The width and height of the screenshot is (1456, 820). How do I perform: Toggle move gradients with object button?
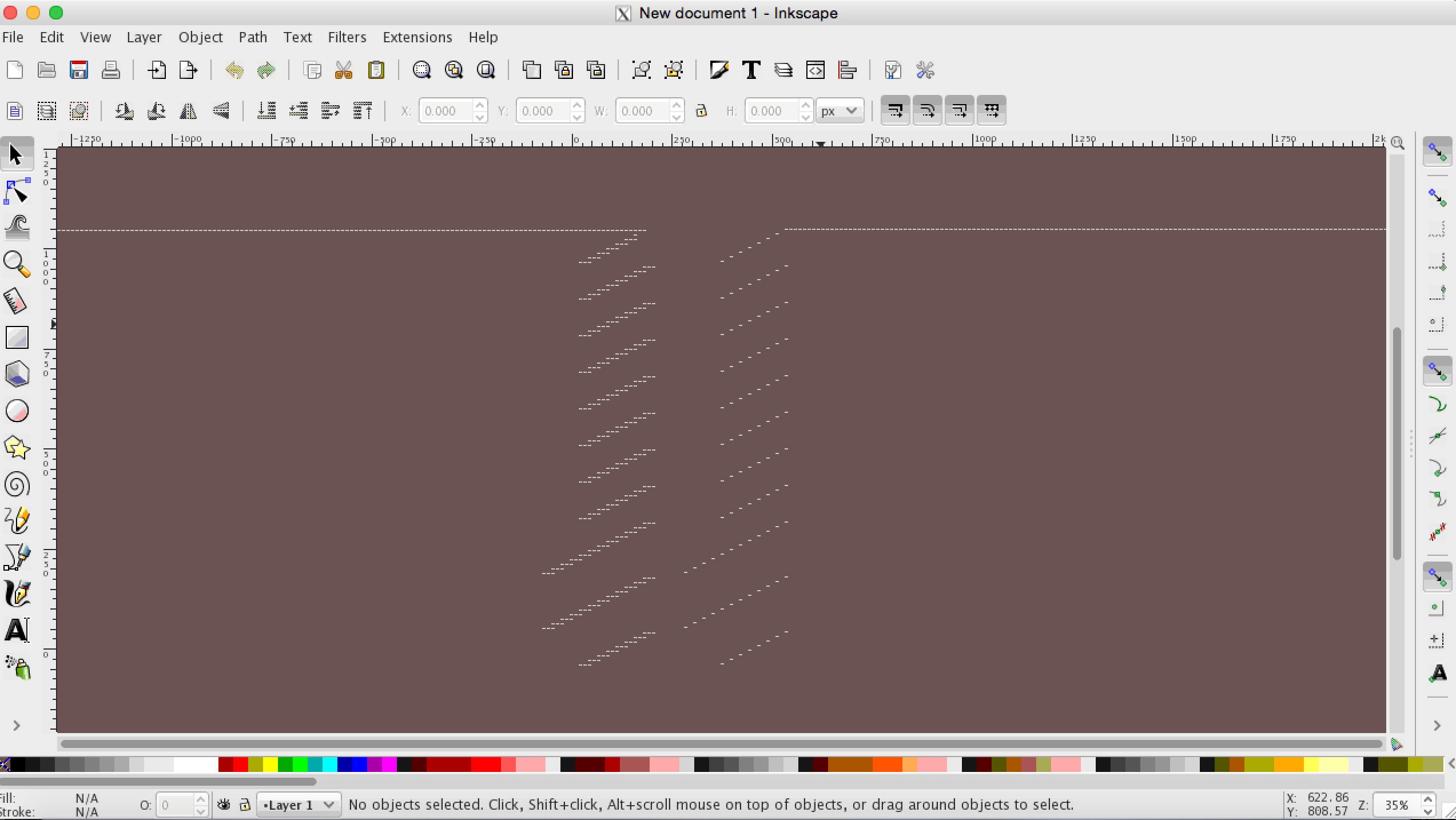[960, 110]
